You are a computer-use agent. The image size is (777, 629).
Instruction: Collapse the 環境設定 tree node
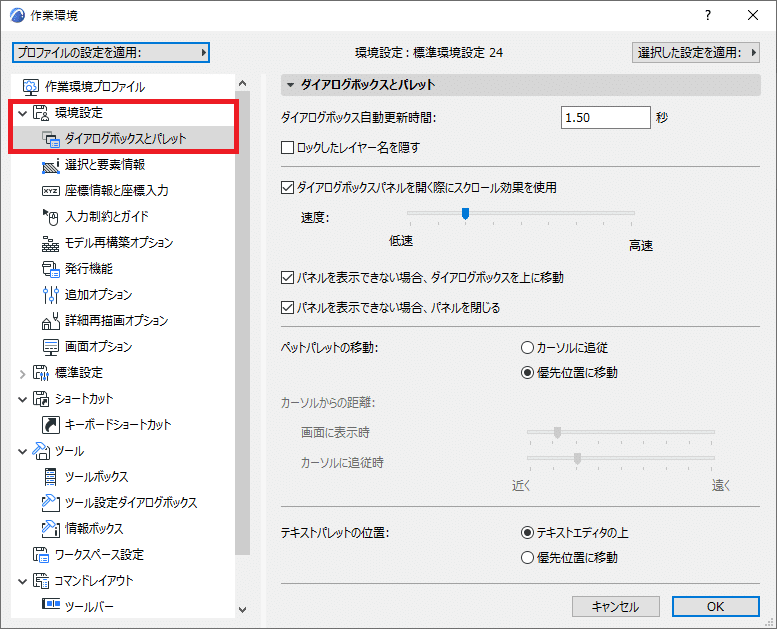[22, 113]
